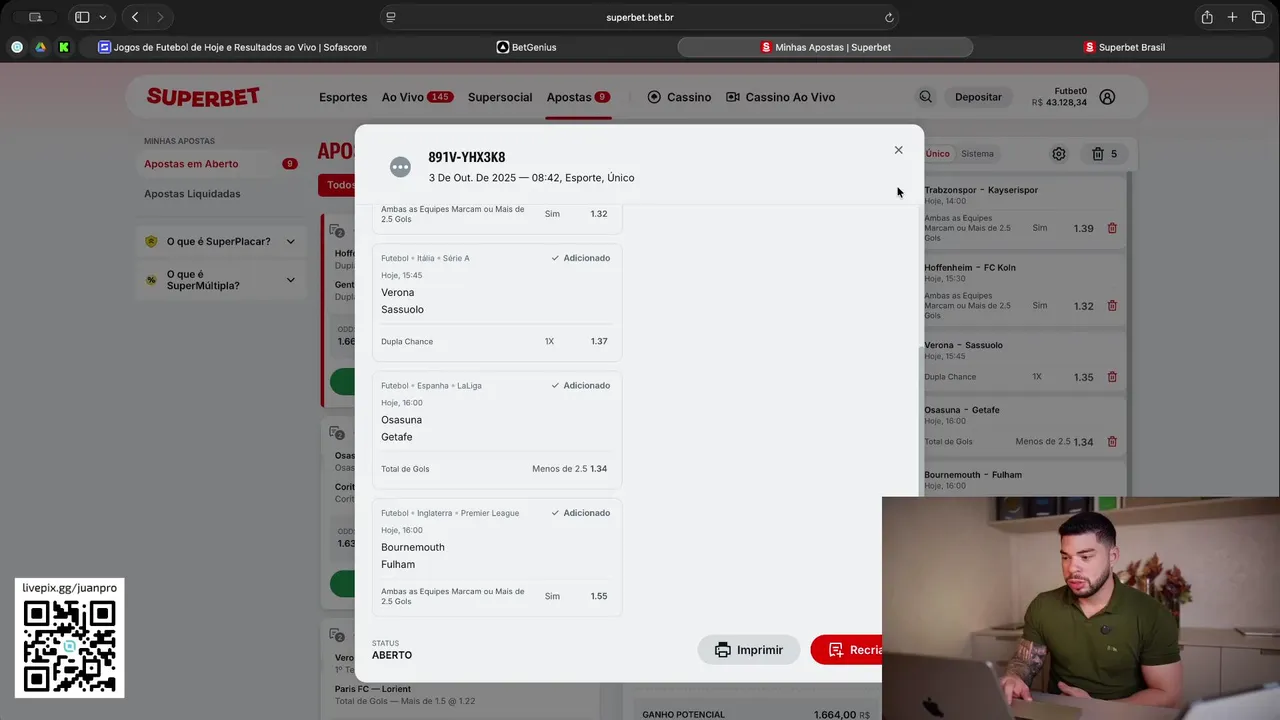Image resolution: width=1280 pixels, height=720 pixels.
Task: Click the Depositar button
Action: point(978,97)
